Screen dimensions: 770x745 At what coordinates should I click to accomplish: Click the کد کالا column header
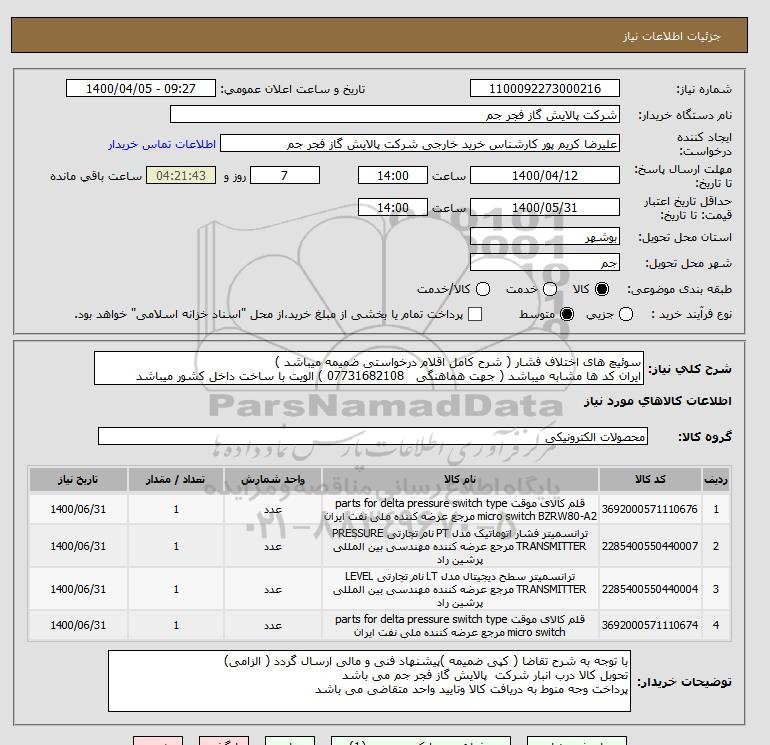click(x=650, y=479)
